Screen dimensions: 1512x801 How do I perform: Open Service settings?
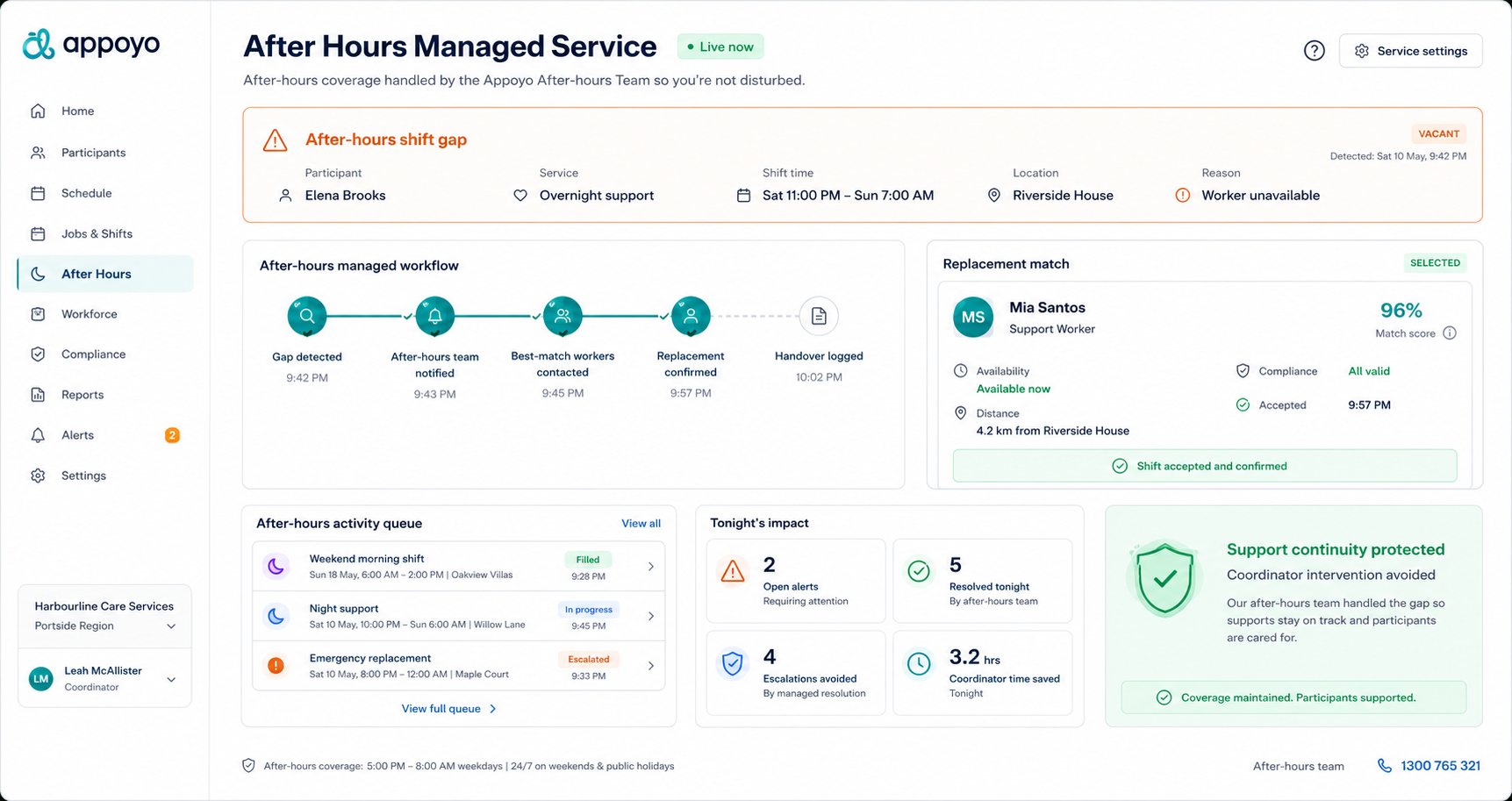coord(1410,51)
